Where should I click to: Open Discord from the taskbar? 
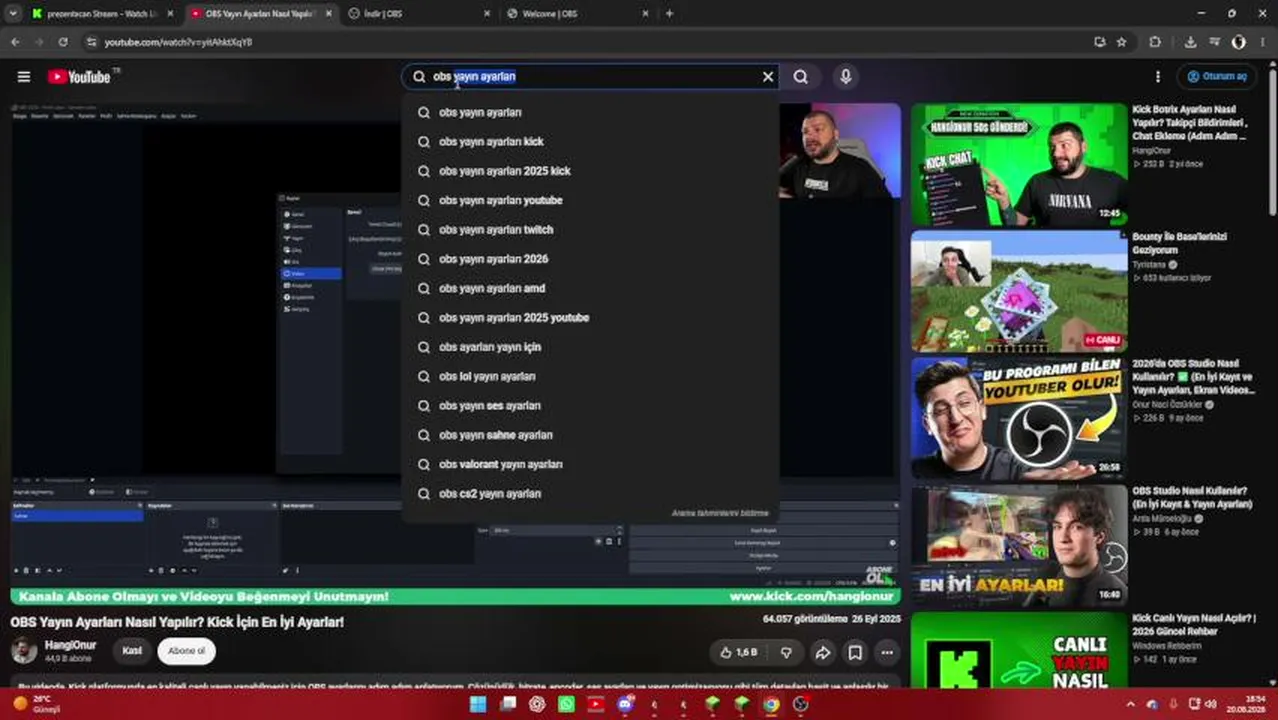point(625,704)
